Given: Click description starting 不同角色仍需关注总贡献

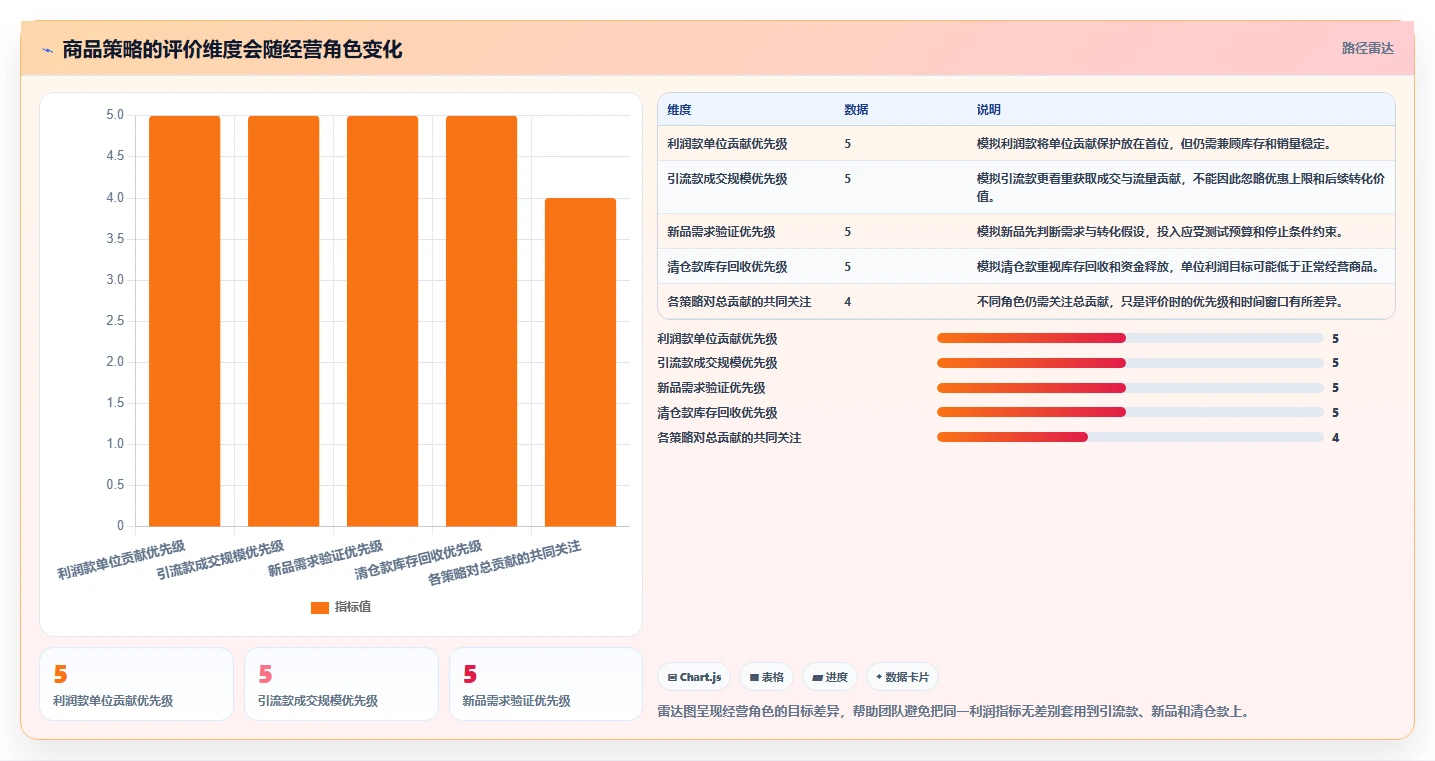Looking at the screenshot, I should tap(1159, 301).
